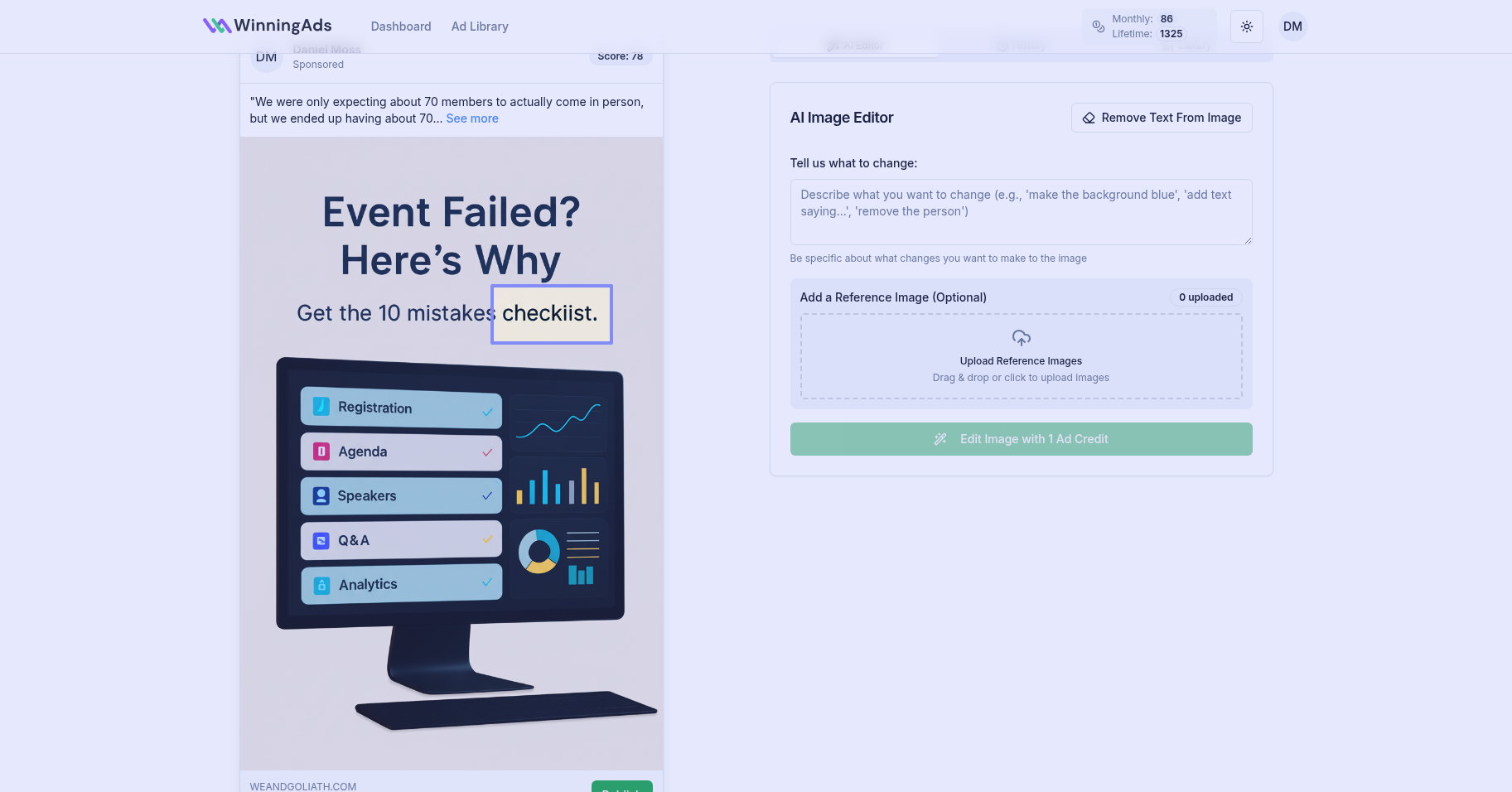Click the WinningAds logo
Image resolution: width=1512 pixels, height=792 pixels.
coord(268,26)
